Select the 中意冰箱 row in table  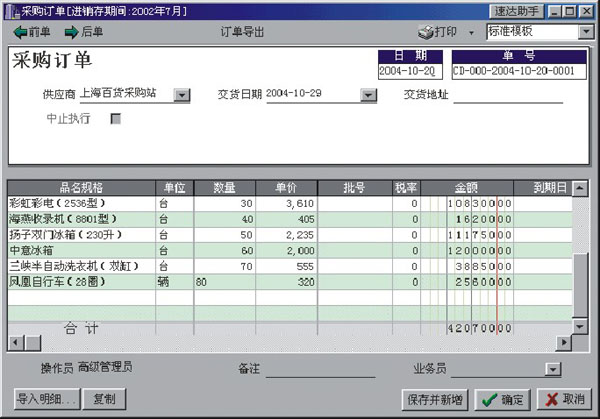[x=80, y=250]
